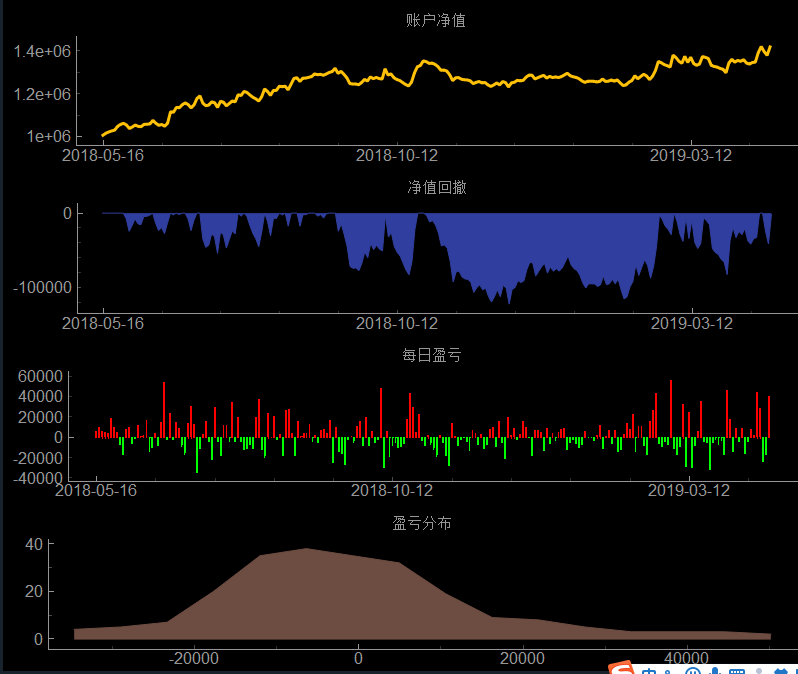Toggle the 中 Chinese language mode icon

pyautogui.click(x=650, y=671)
